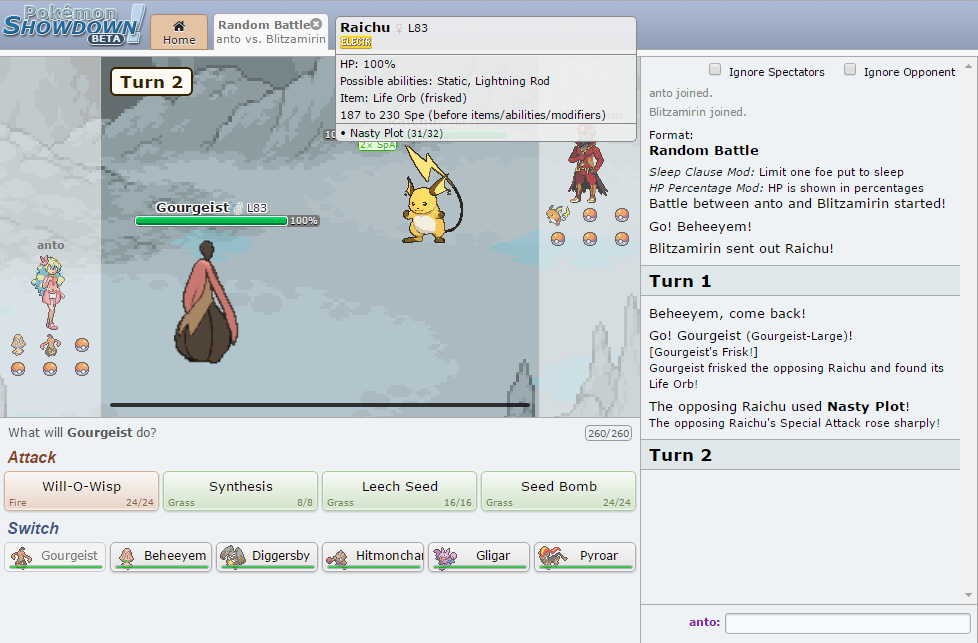Switch to Pyroar
The image size is (978, 643).
click(x=585, y=556)
